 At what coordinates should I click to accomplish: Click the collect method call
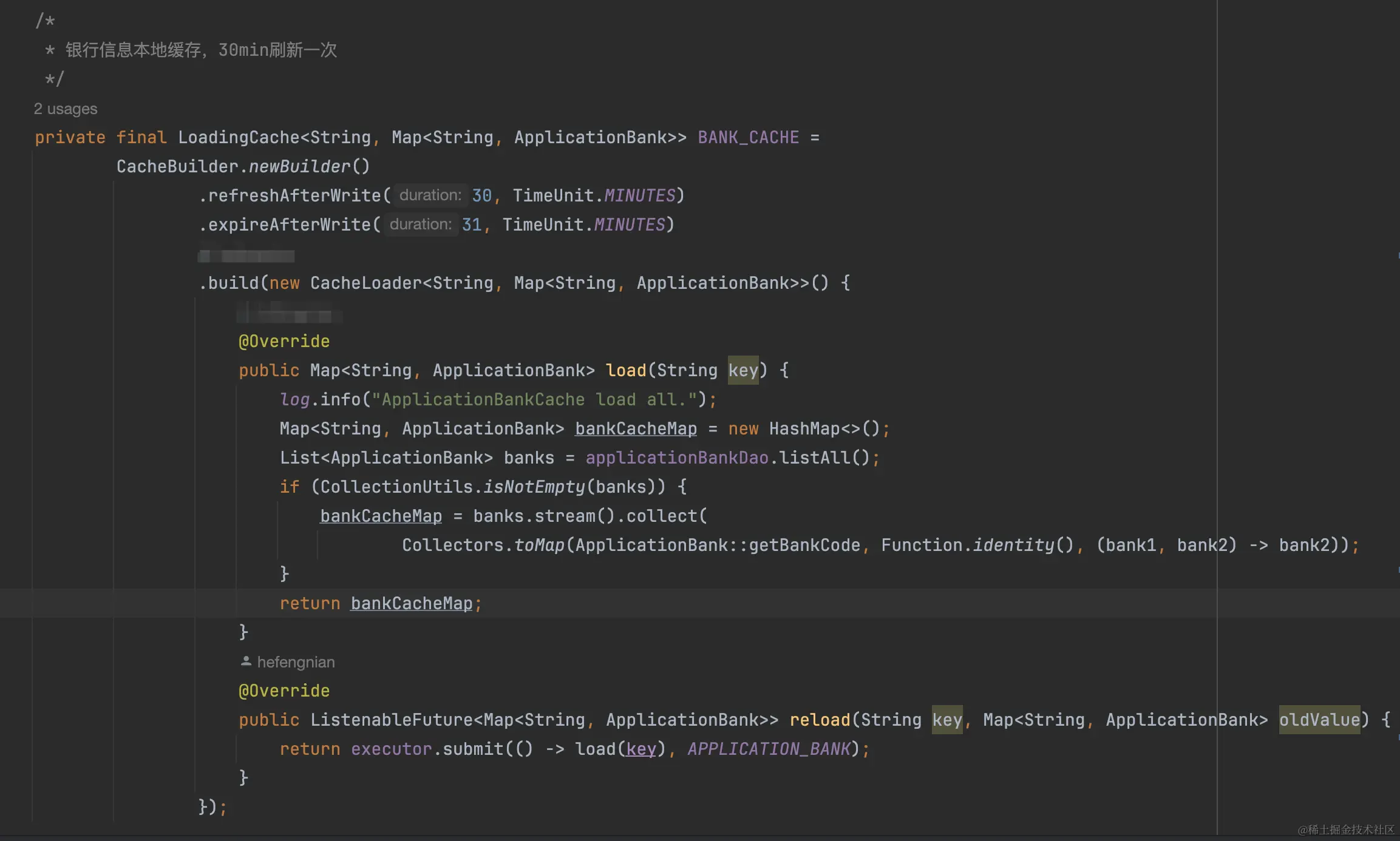[x=662, y=516]
